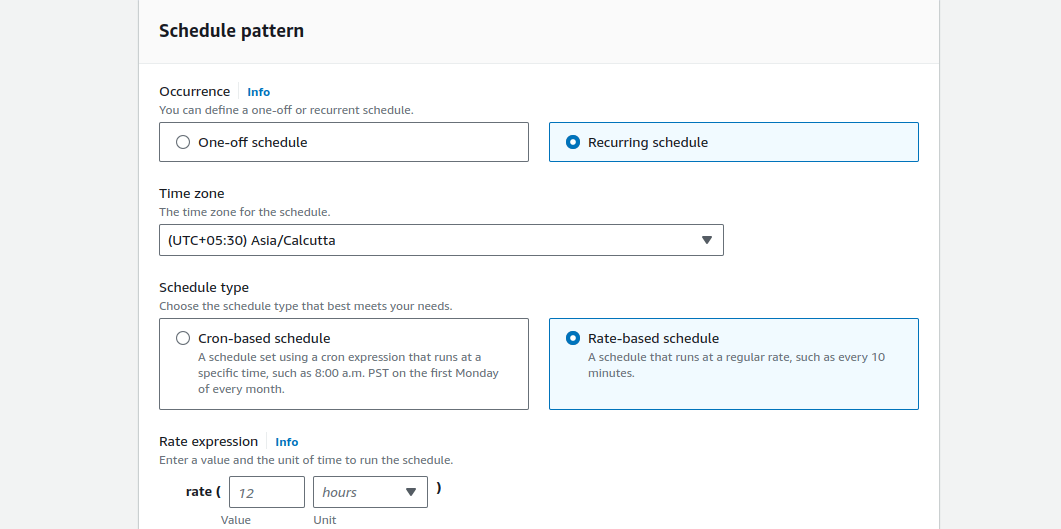Viewport: 1061px width, 529px height.
Task: Click the 'Schedule pattern' section heading
Action: 231,30
